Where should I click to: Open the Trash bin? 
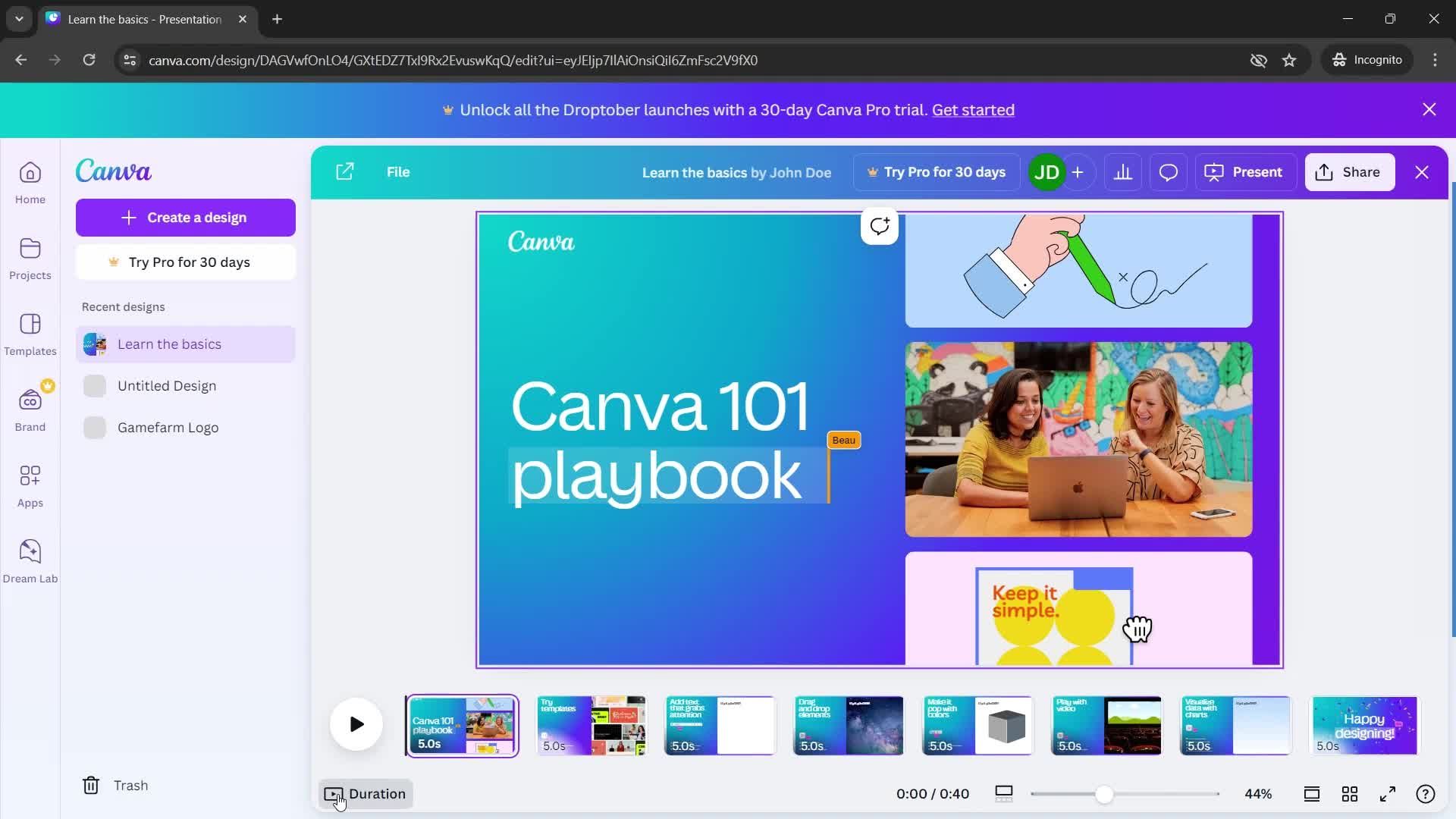[x=115, y=785]
